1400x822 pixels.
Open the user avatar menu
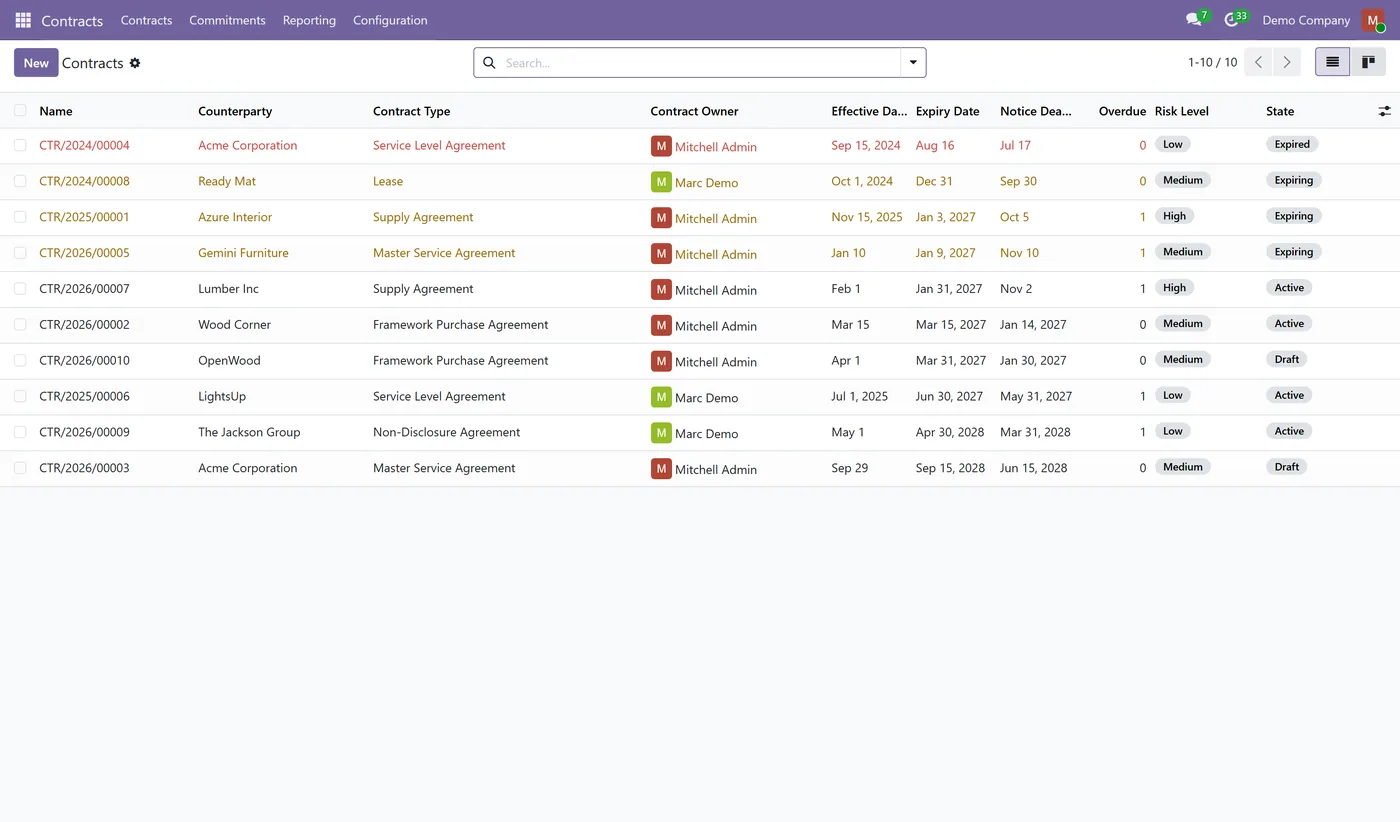point(1373,20)
